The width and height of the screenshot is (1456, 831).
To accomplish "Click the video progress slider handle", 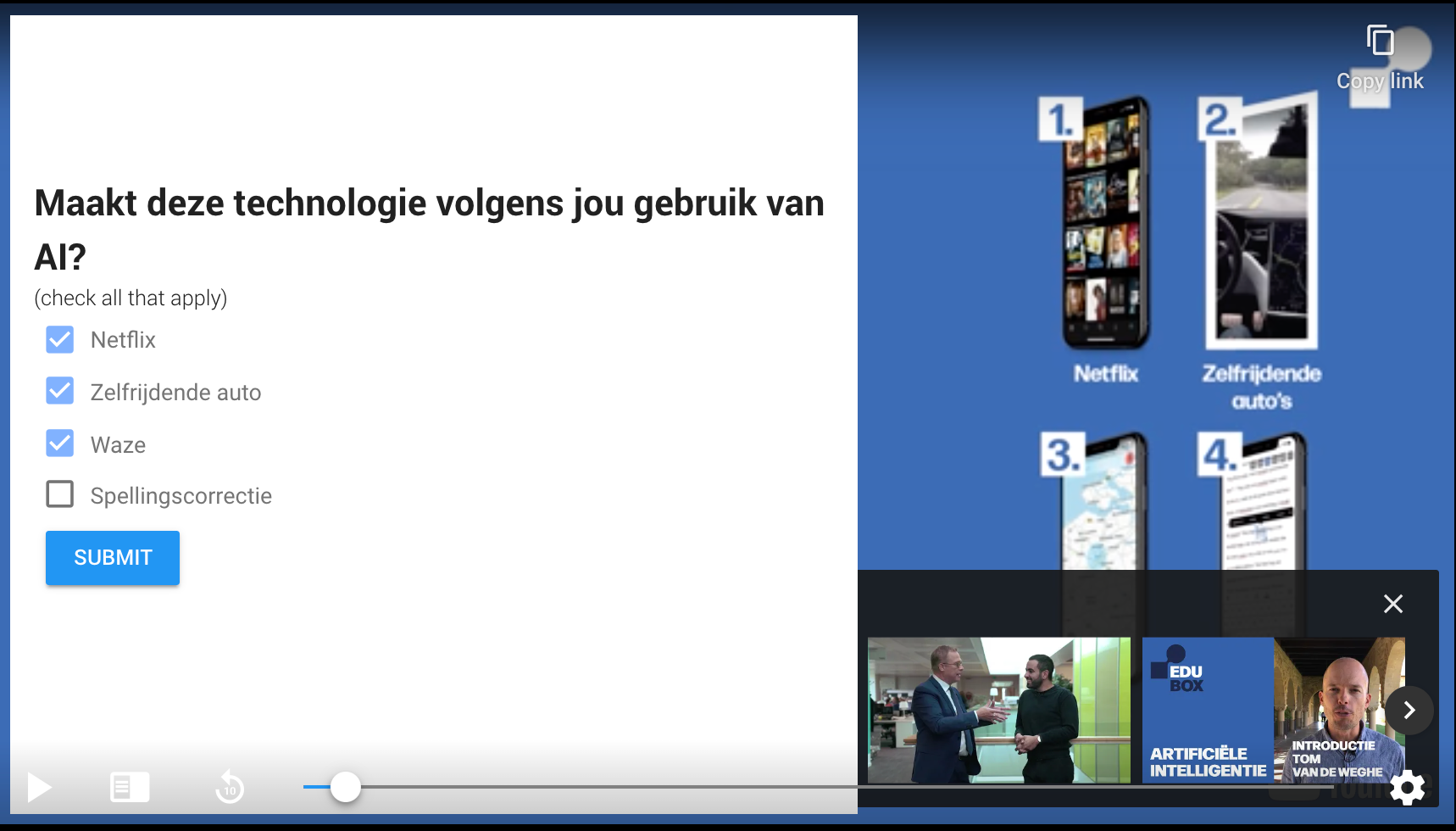I will pos(346,787).
